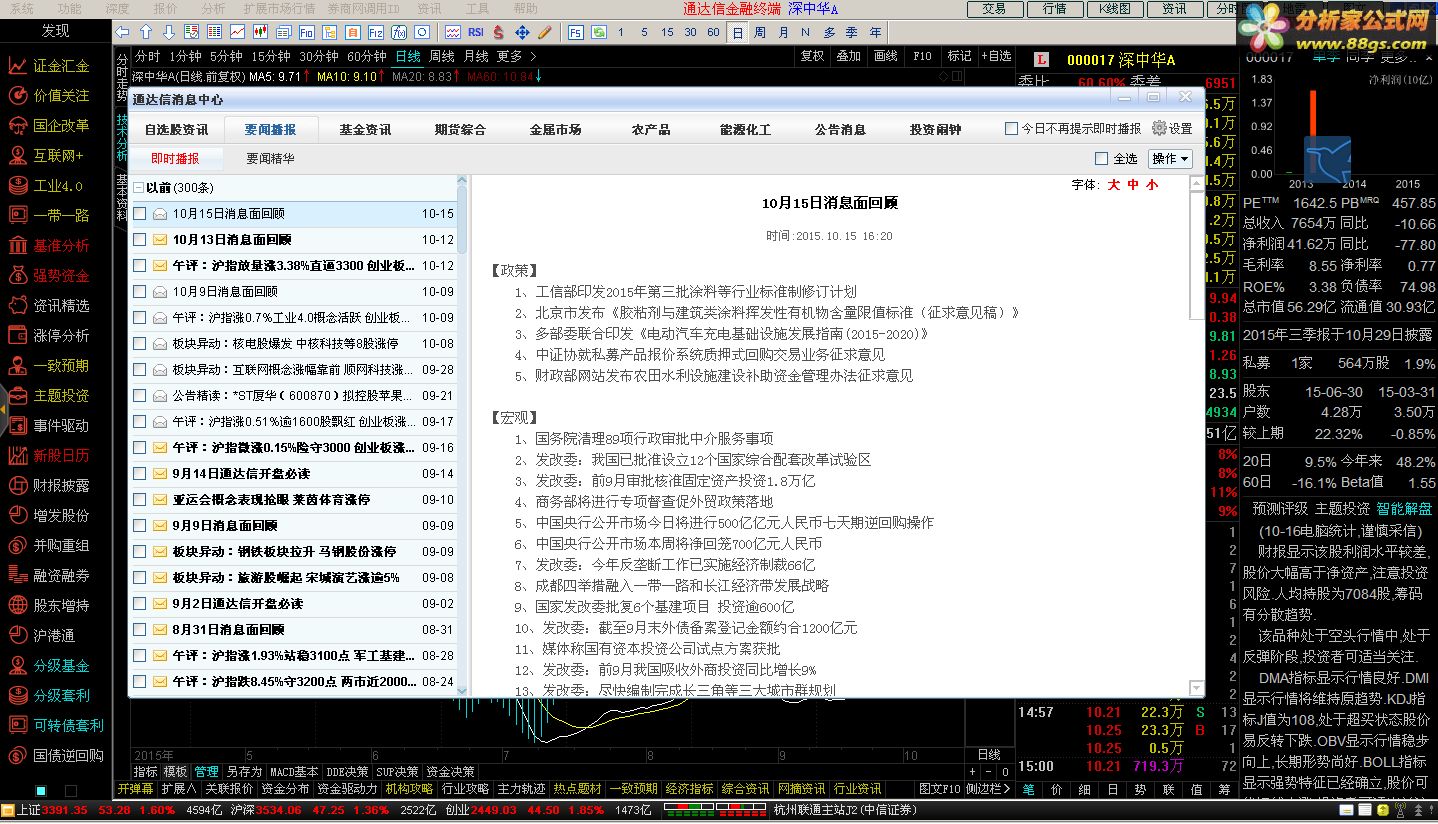Select the MACD基本 indicator tab
This screenshot has width=1438, height=824.
295,772
